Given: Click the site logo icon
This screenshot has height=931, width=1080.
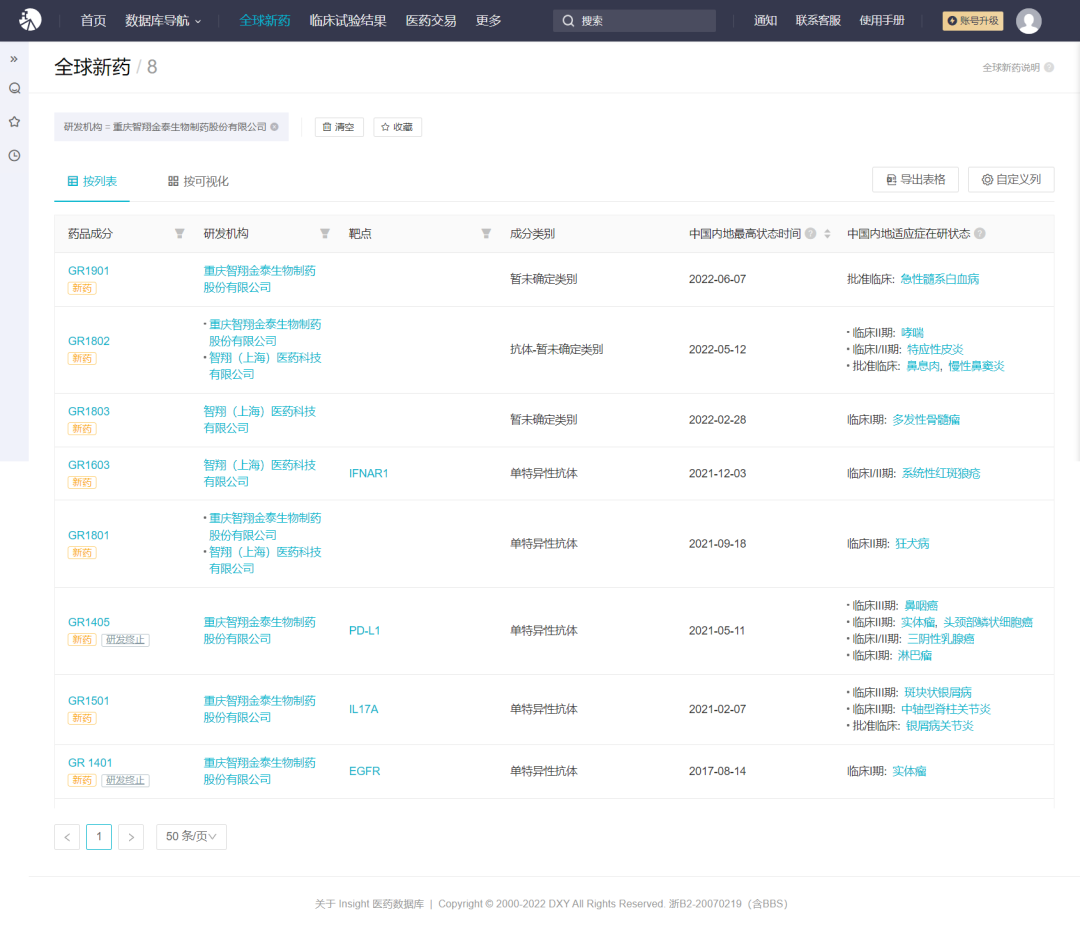Looking at the screenshot, I should coord(30,20).
